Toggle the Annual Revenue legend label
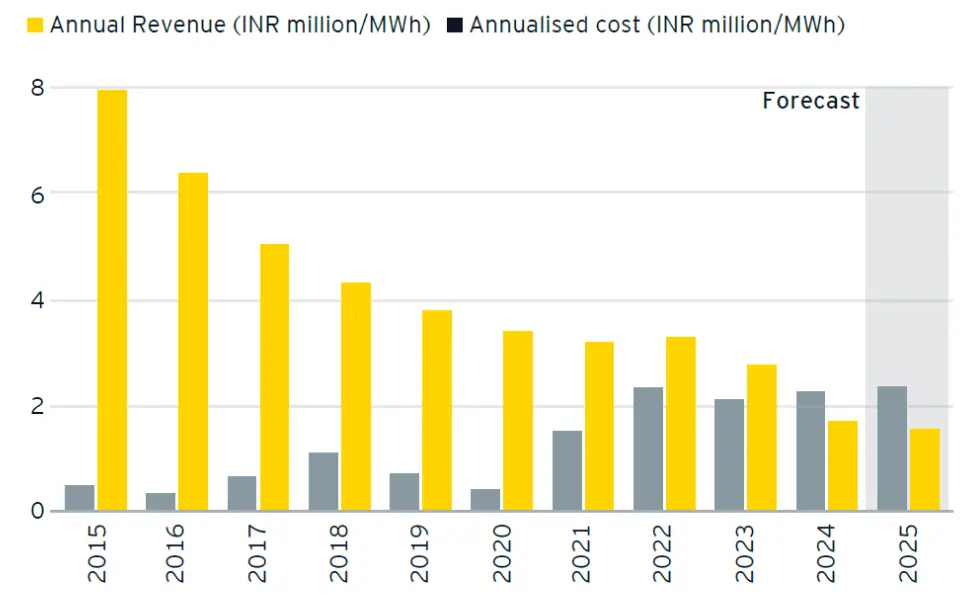Image resolution: width=977 pixels, height=595 pixels. pos(240,25)
